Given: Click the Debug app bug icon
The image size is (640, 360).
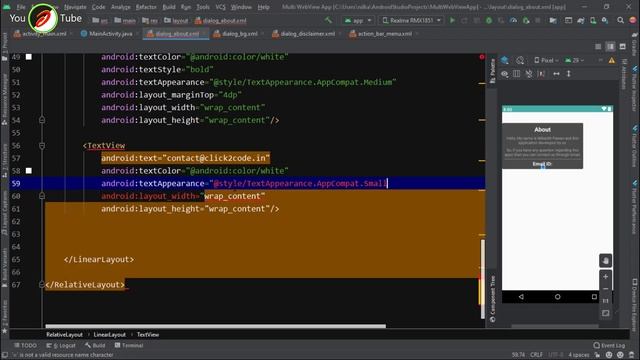Looking at the screenshot, I should click(489, 20).
